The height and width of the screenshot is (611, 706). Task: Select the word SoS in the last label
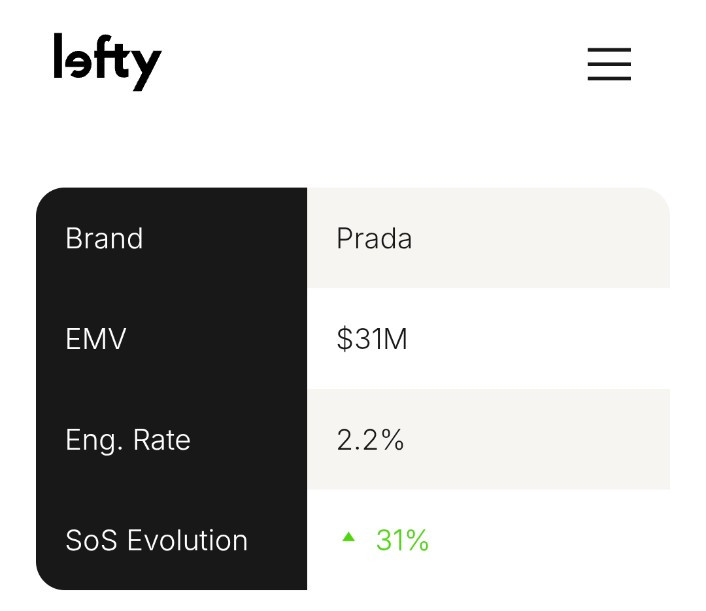[91, 540]
